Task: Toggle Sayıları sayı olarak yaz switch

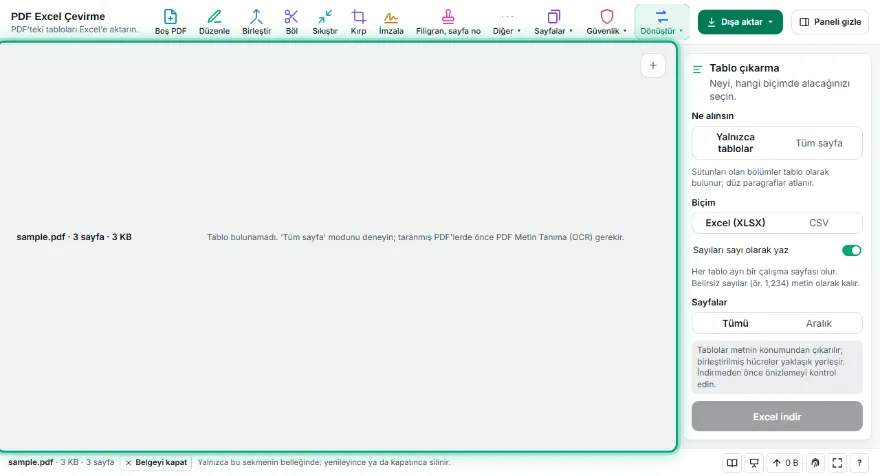Action: 851,250
